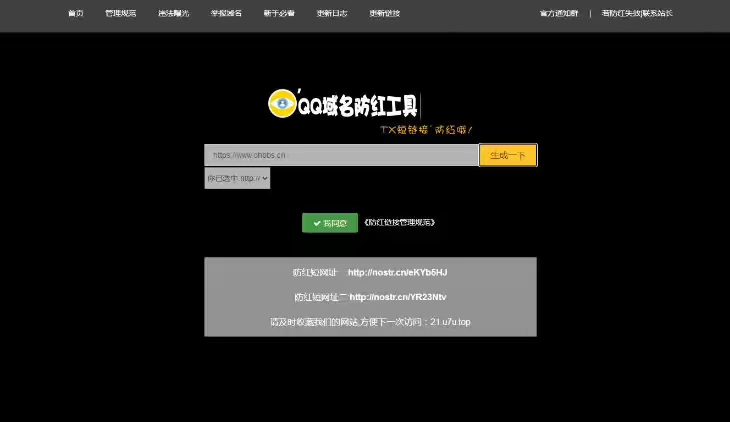Viewport: 730px width, 422px height.
Task: Click the first short link nostr.cn/eKYb6HJ
Action: coord(397,272)
